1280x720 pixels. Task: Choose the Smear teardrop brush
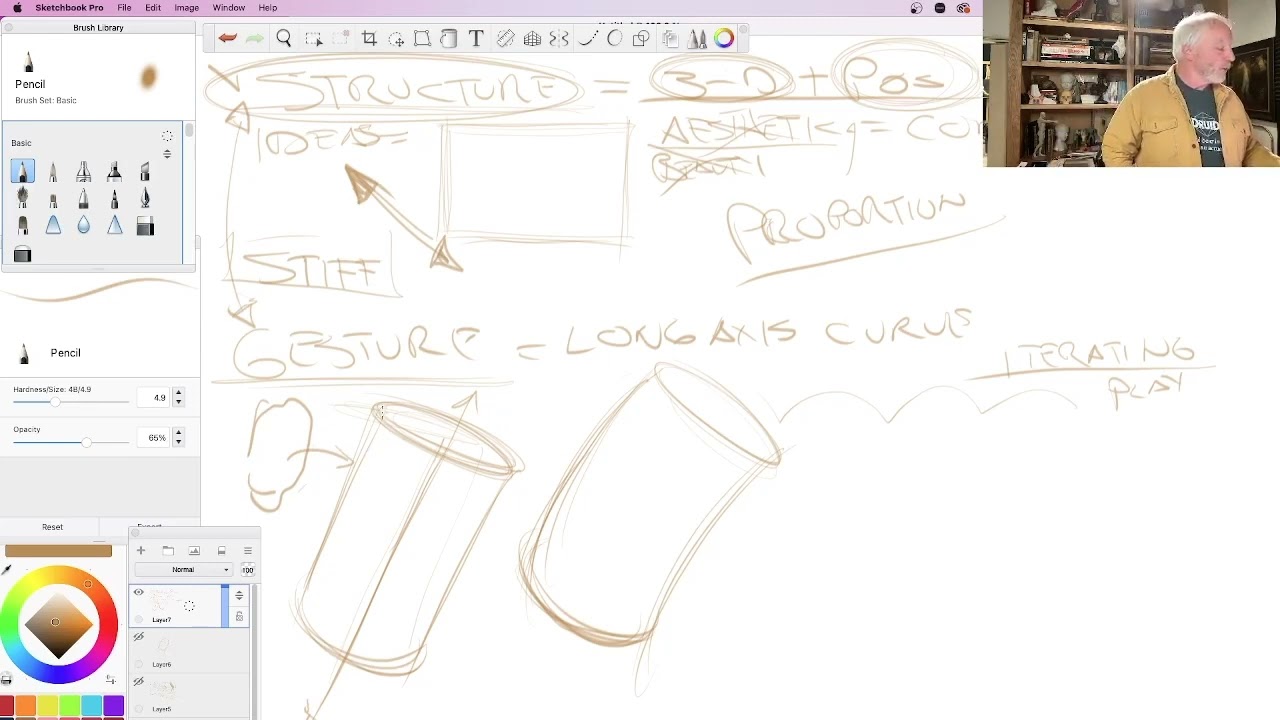pyautogui.click(x=84, y=227)
